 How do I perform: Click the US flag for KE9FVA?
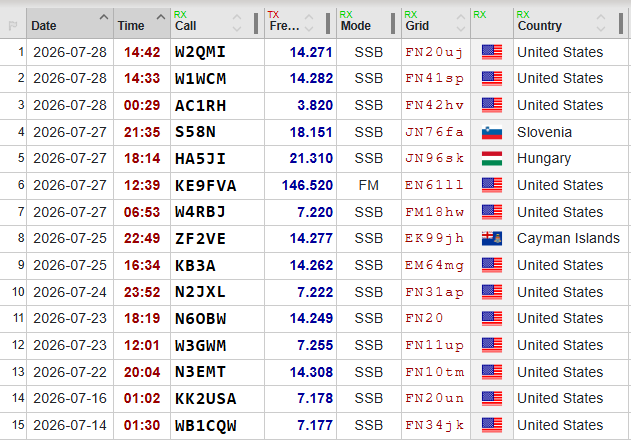click(492, 185)
